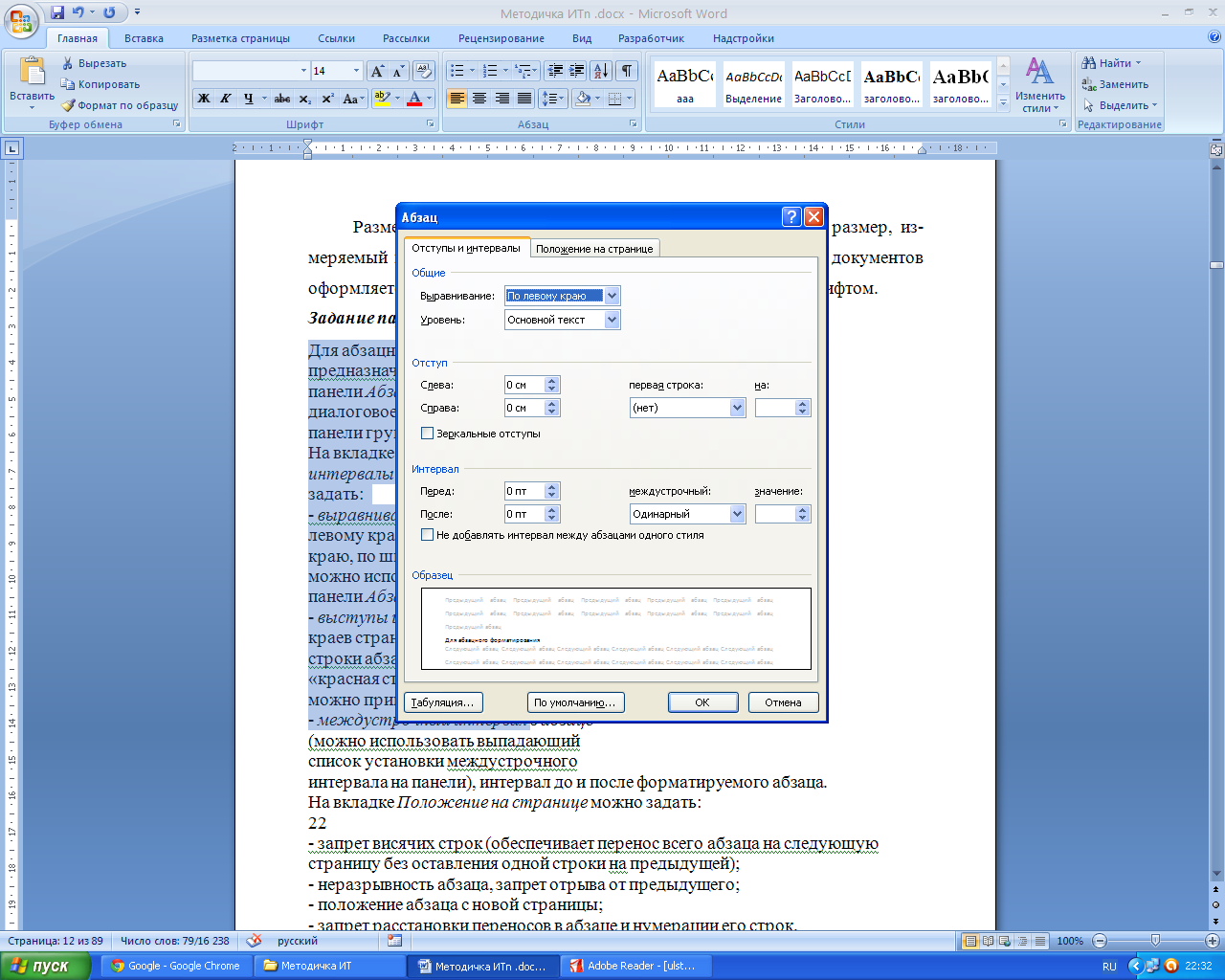Check Не добавлять интервал между абзацами
Viewport: 1225px width, 980px height.
pyautogui.click(x=428, y=535)
